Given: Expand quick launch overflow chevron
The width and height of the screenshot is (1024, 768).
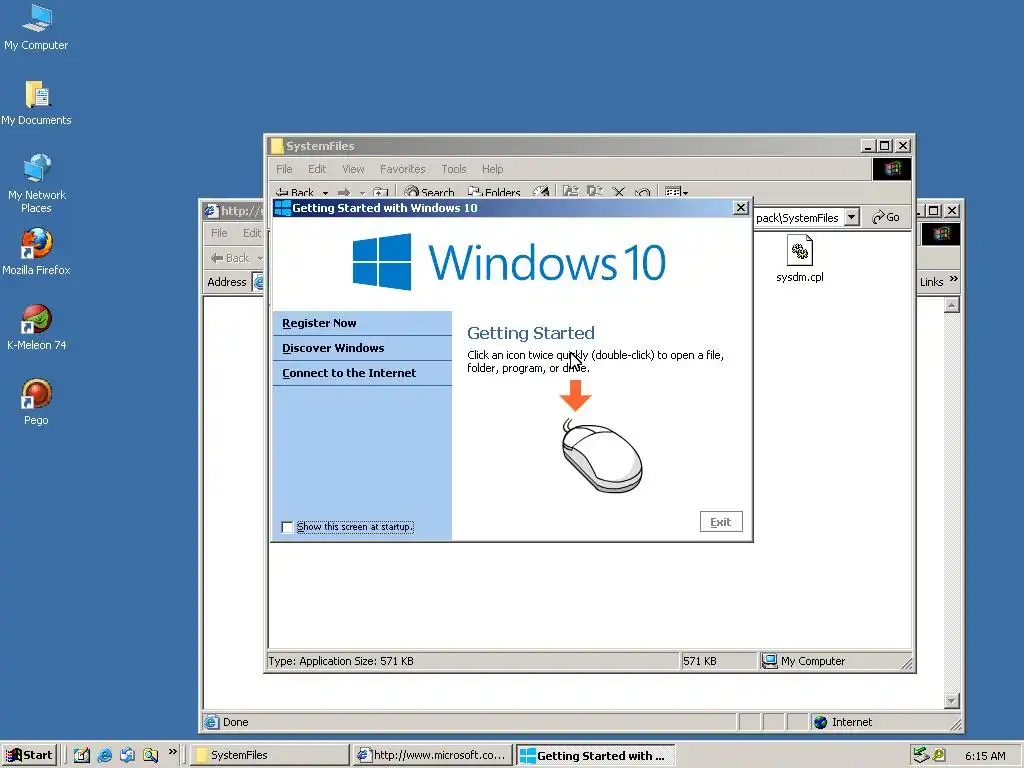Looking at the screenshot, I should pyautogui.click(x=172, y=752).
